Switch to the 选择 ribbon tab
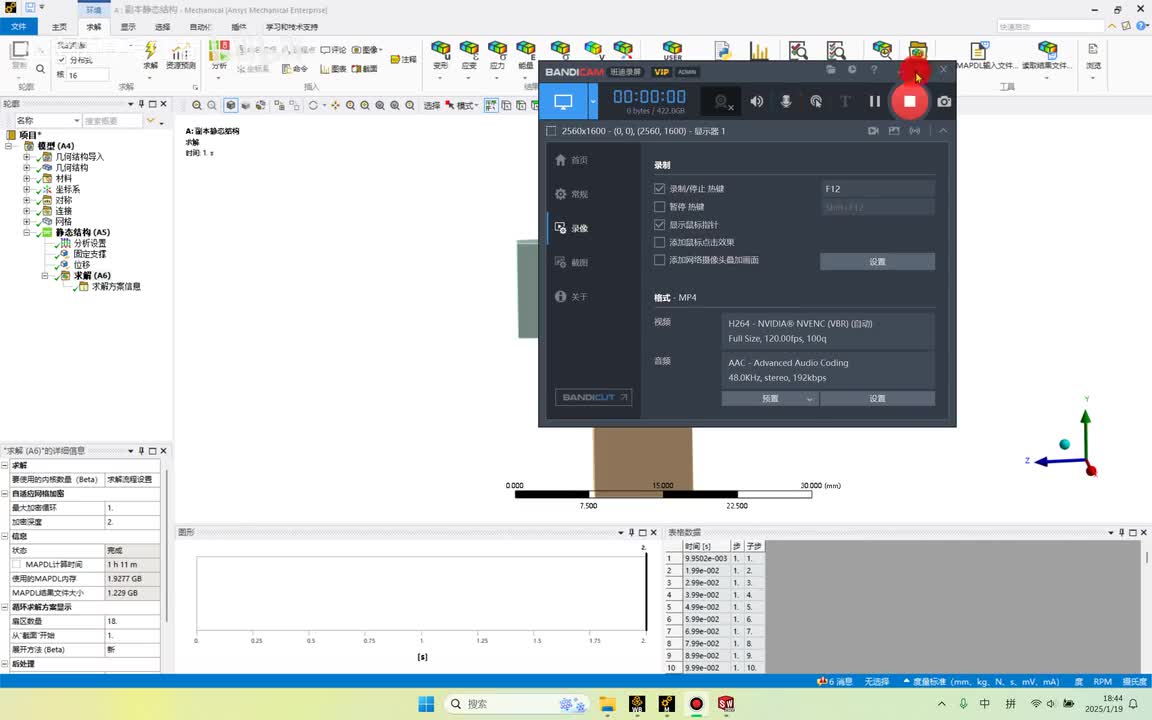The height and width of the screenshot is (720, 1152). 162,27
